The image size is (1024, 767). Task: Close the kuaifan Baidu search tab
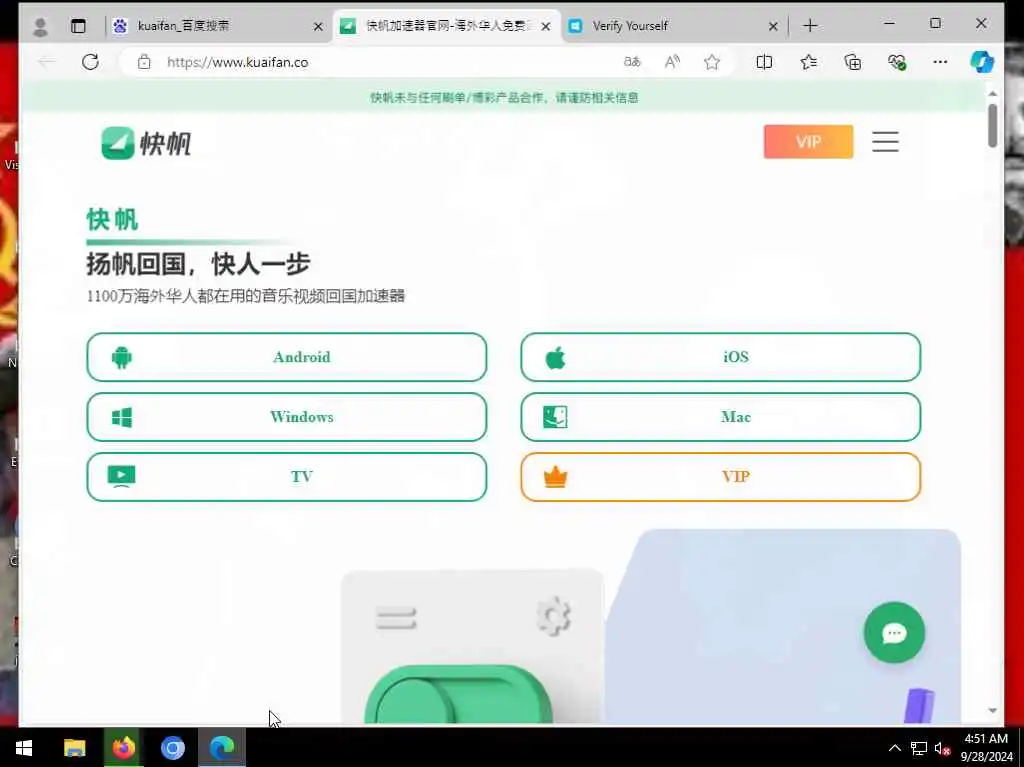(318, 26)
